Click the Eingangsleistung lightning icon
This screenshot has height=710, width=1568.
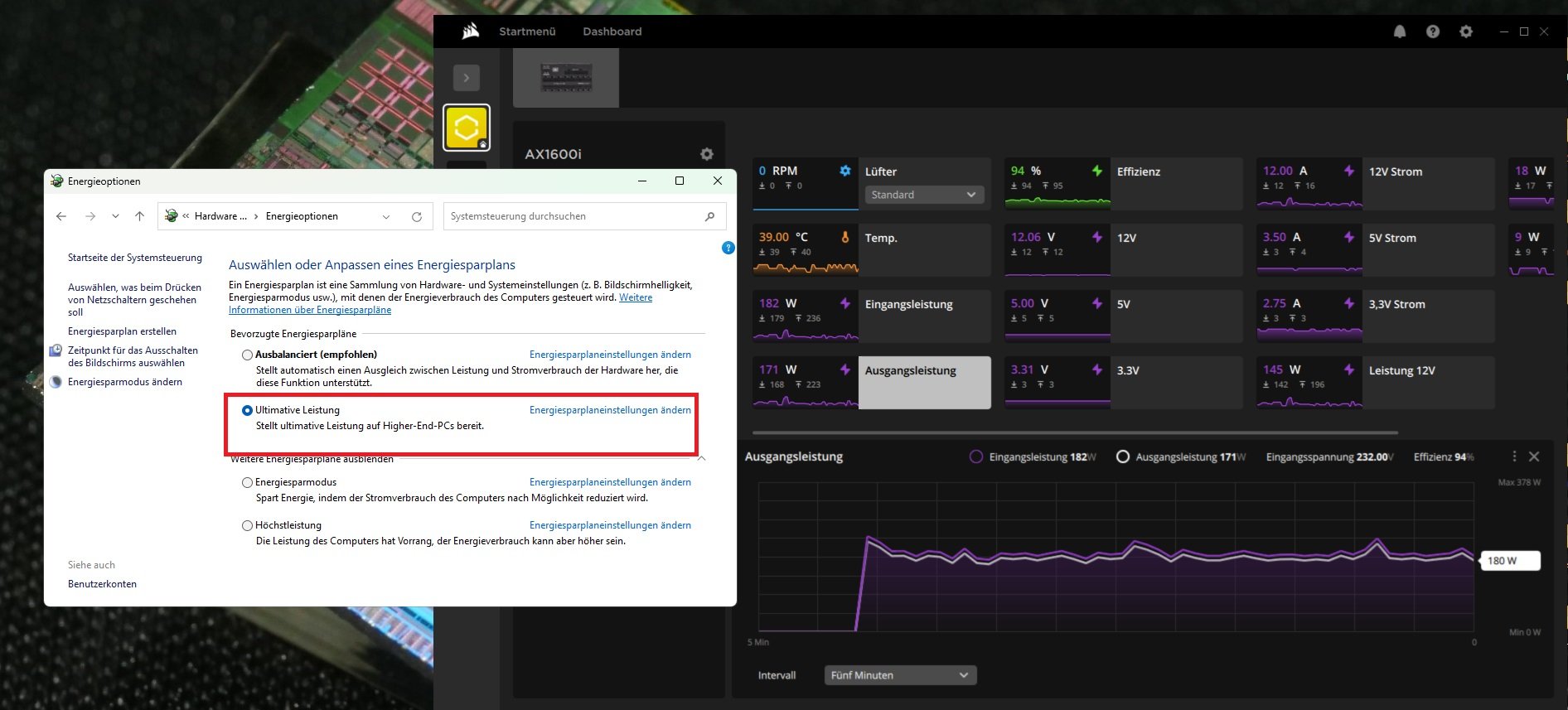pyautogui.click(x=845, y=303)
